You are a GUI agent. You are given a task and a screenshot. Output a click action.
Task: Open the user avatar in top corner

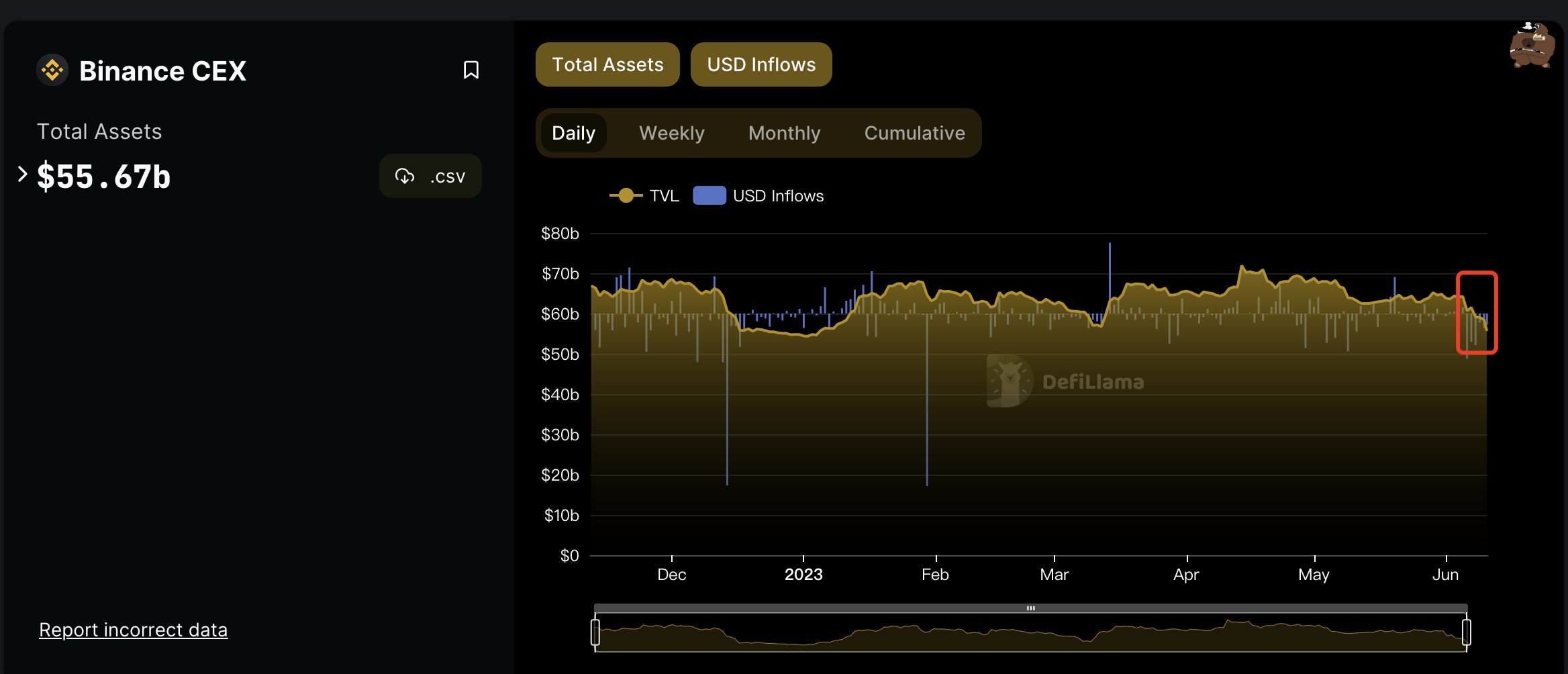[x=1532, y=45]
